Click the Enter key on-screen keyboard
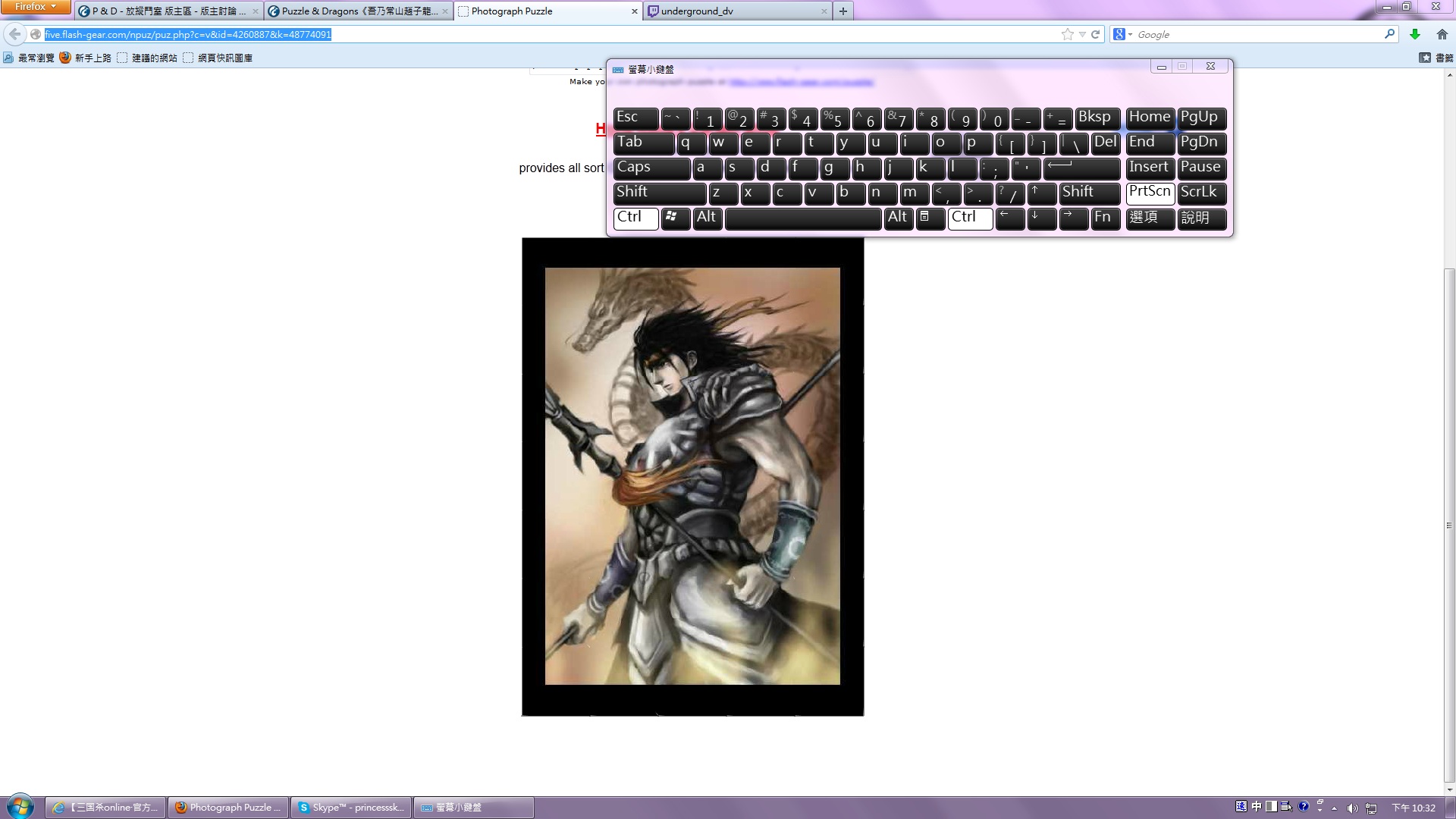The width and height of the screenshot is (1456, 819). (x=1081, y=168)
